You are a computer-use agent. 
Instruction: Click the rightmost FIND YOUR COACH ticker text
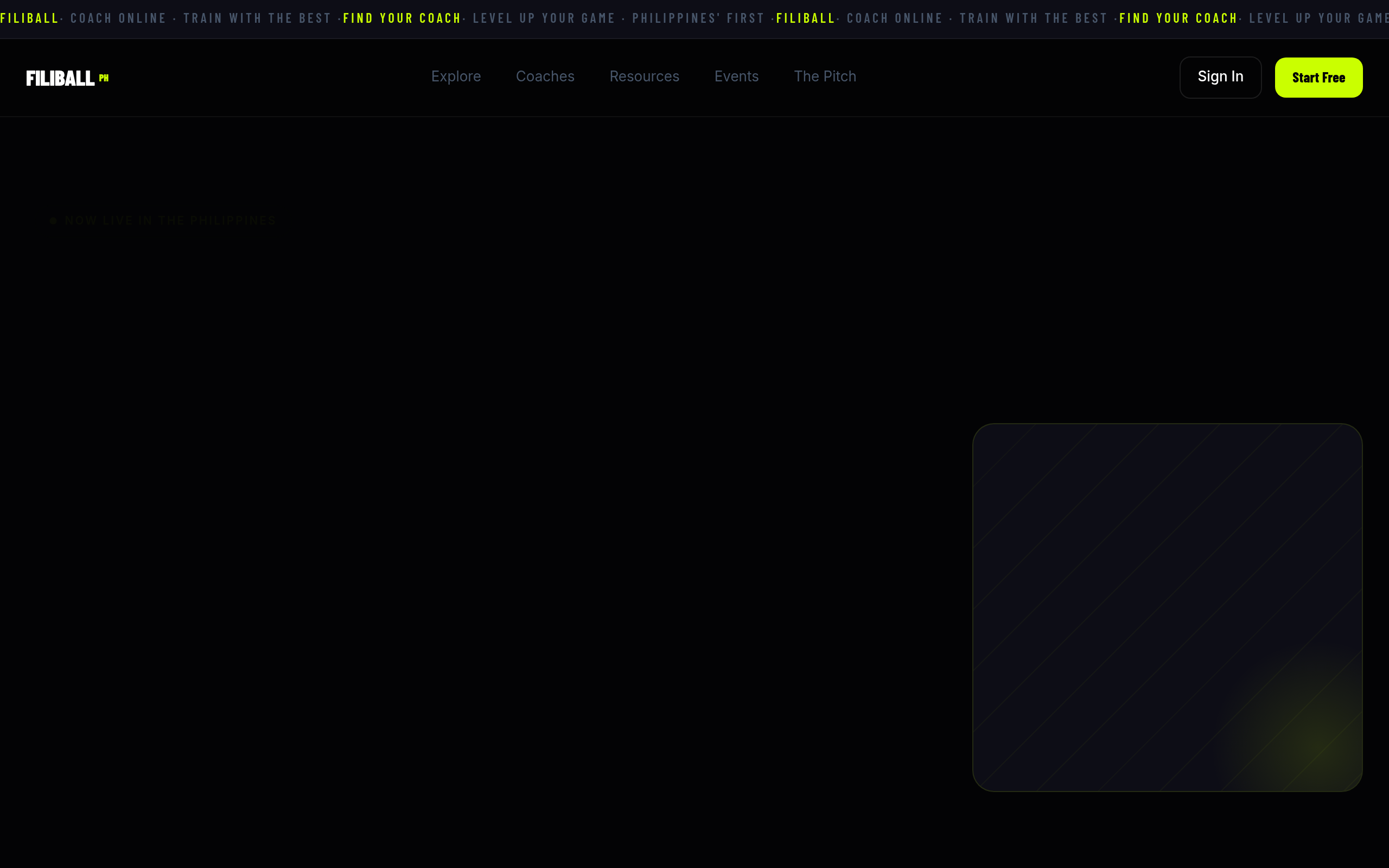click(1178, 18)
